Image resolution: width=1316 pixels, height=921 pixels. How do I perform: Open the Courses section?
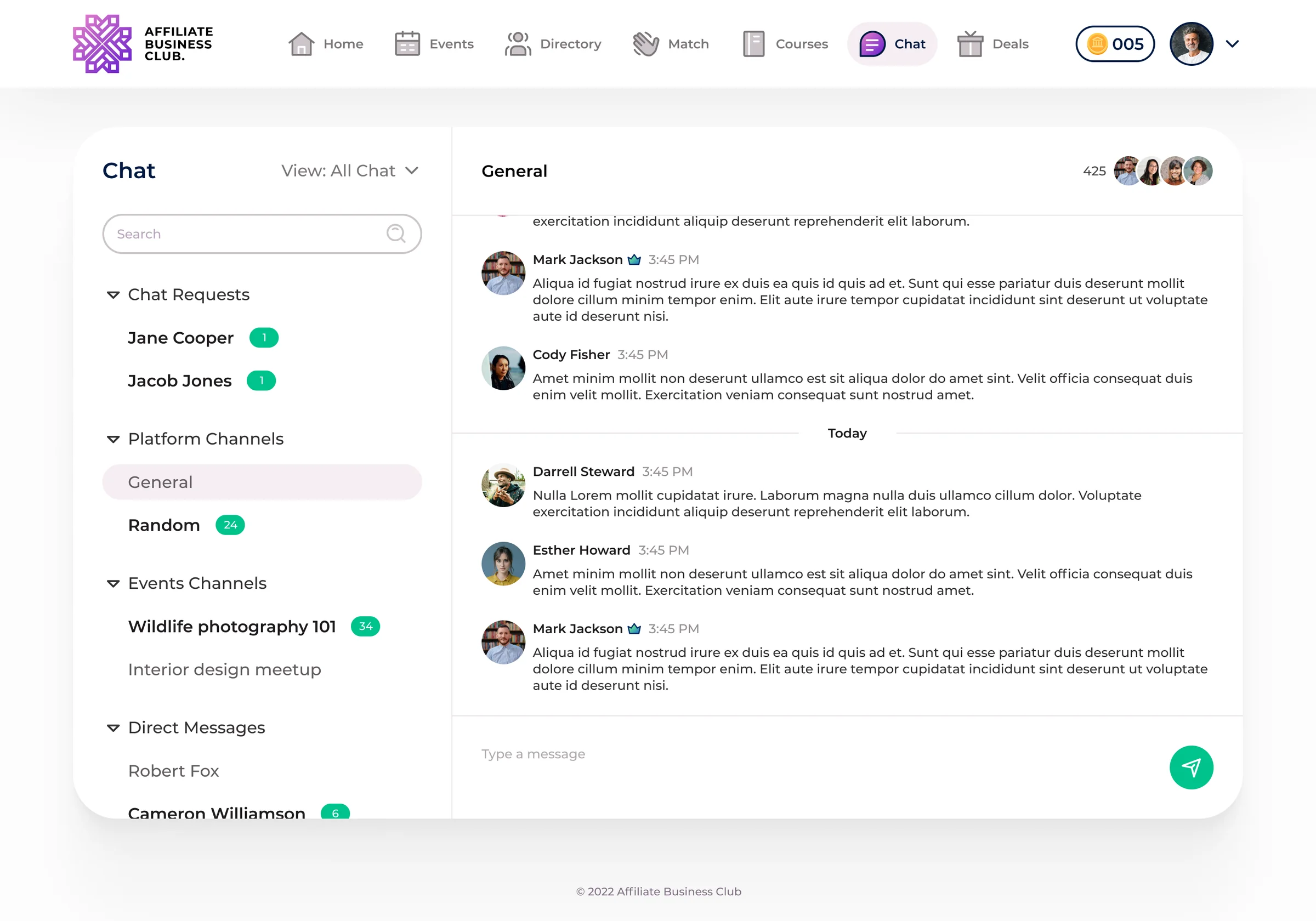[785, 43]
